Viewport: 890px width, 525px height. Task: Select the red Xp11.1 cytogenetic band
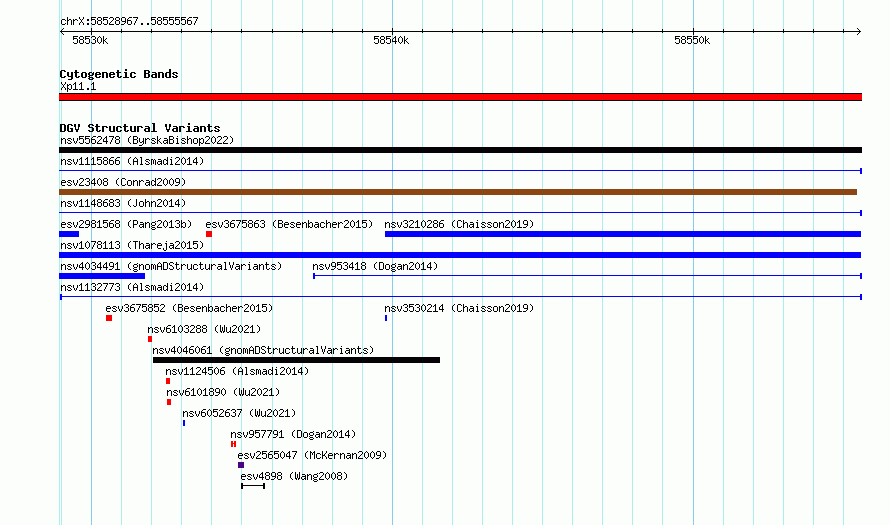point(460,97)
